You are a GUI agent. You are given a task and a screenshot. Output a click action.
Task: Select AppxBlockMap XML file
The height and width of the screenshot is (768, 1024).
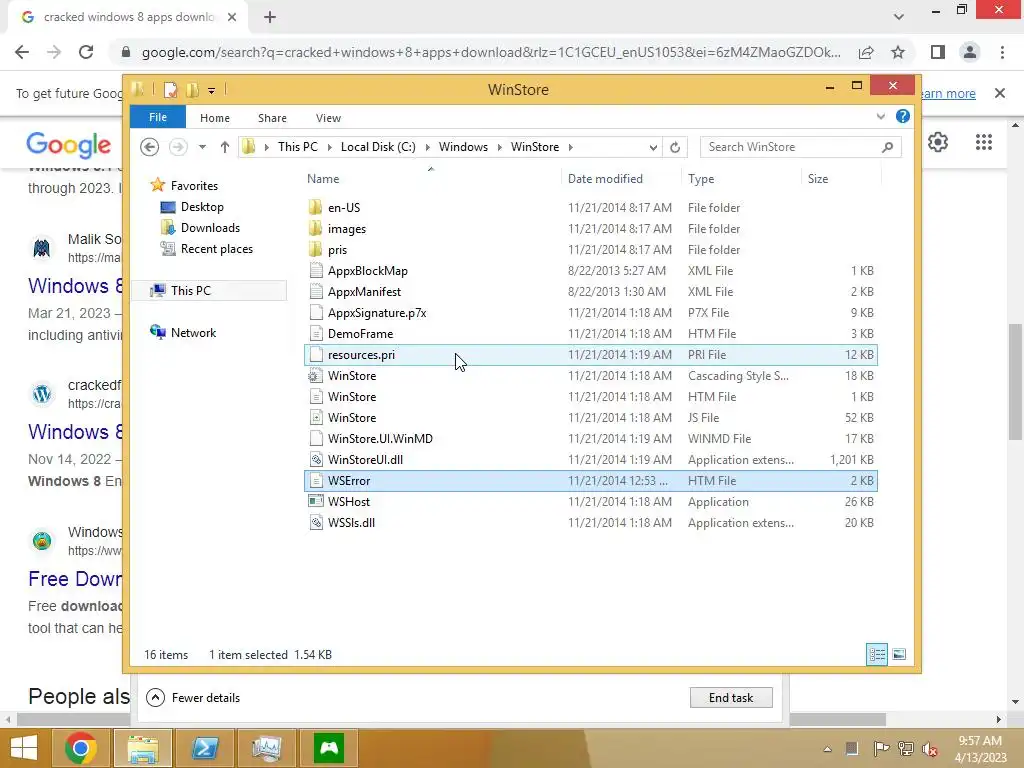click(x=590, y=270)
